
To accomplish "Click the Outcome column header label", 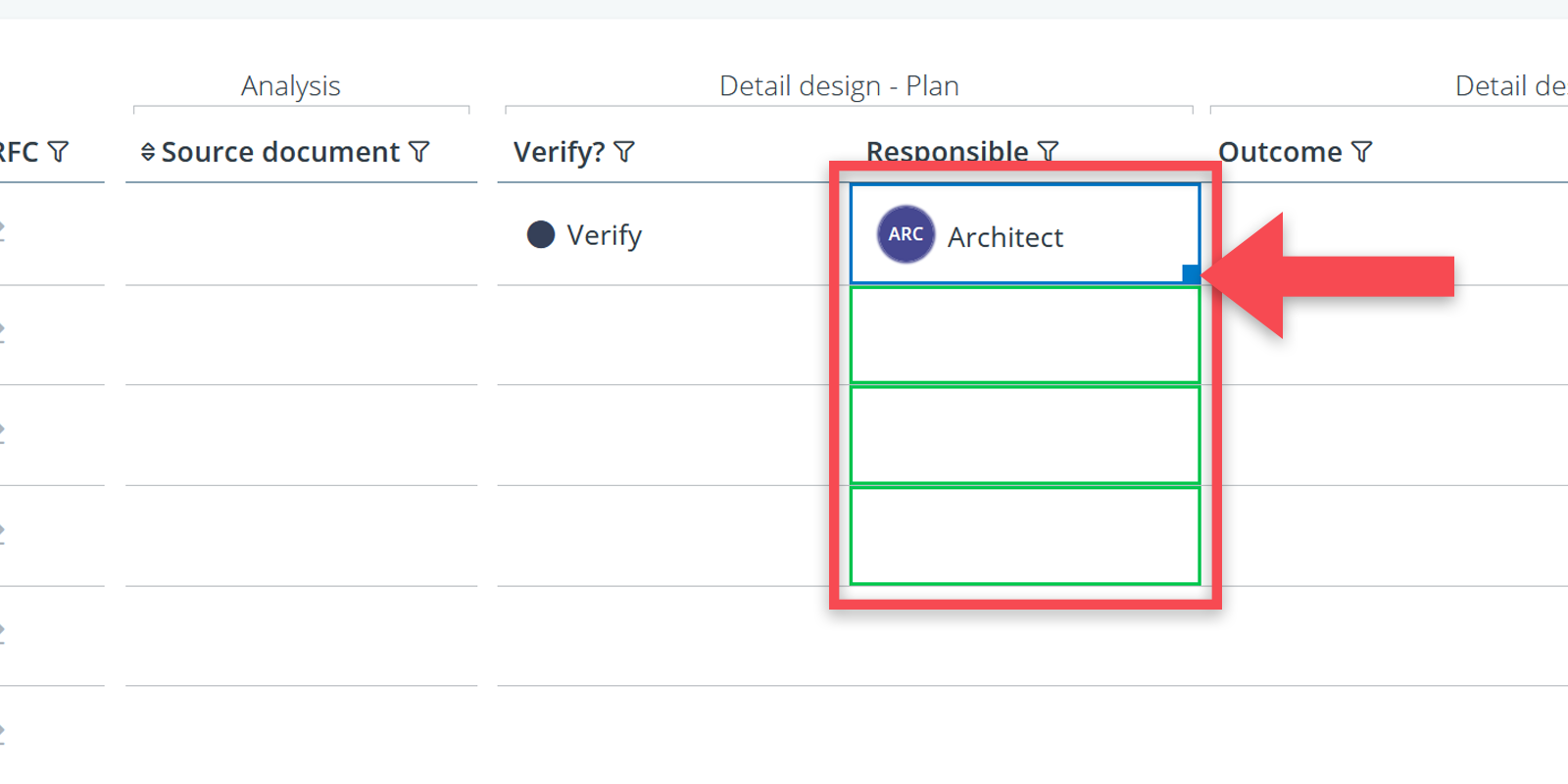I will click(1280, 152).
